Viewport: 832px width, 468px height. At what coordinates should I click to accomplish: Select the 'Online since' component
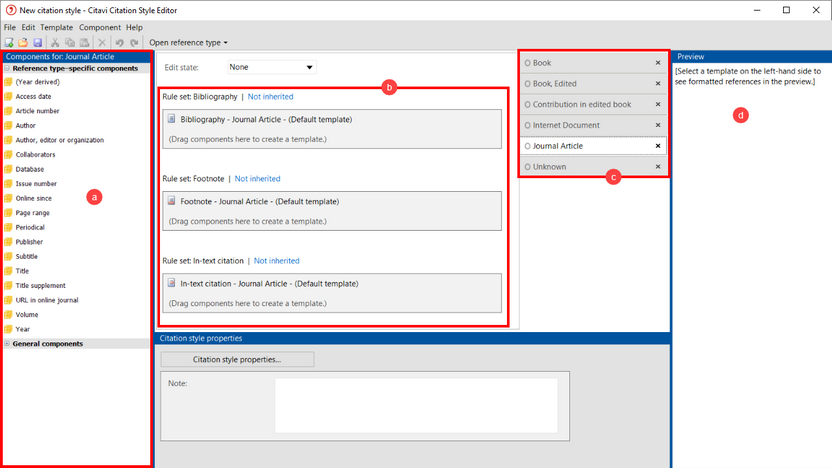[33, 198]
